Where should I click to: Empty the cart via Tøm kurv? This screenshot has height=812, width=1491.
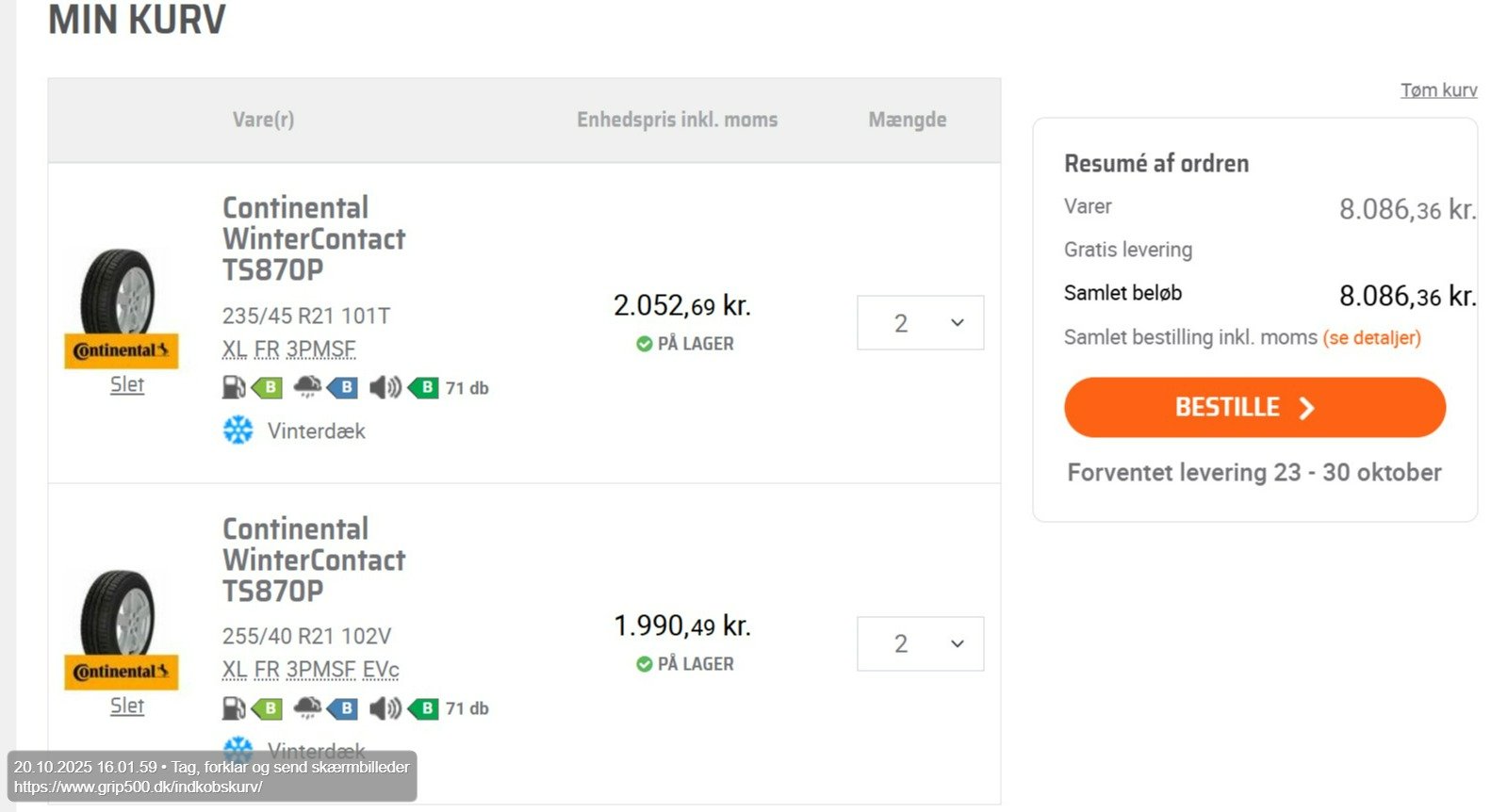(x=1438, y=90)
